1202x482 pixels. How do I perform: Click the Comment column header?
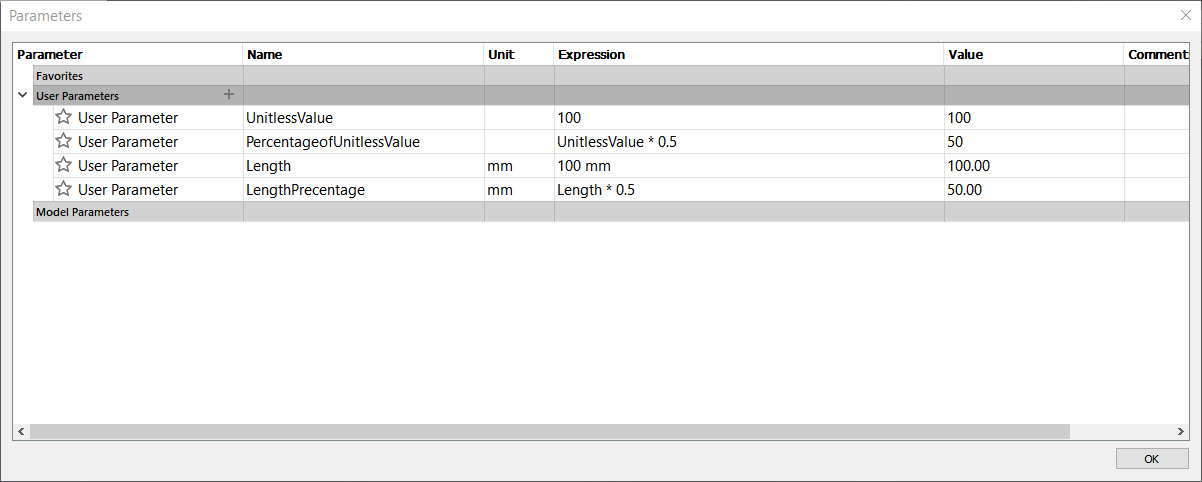point(1157,55)
